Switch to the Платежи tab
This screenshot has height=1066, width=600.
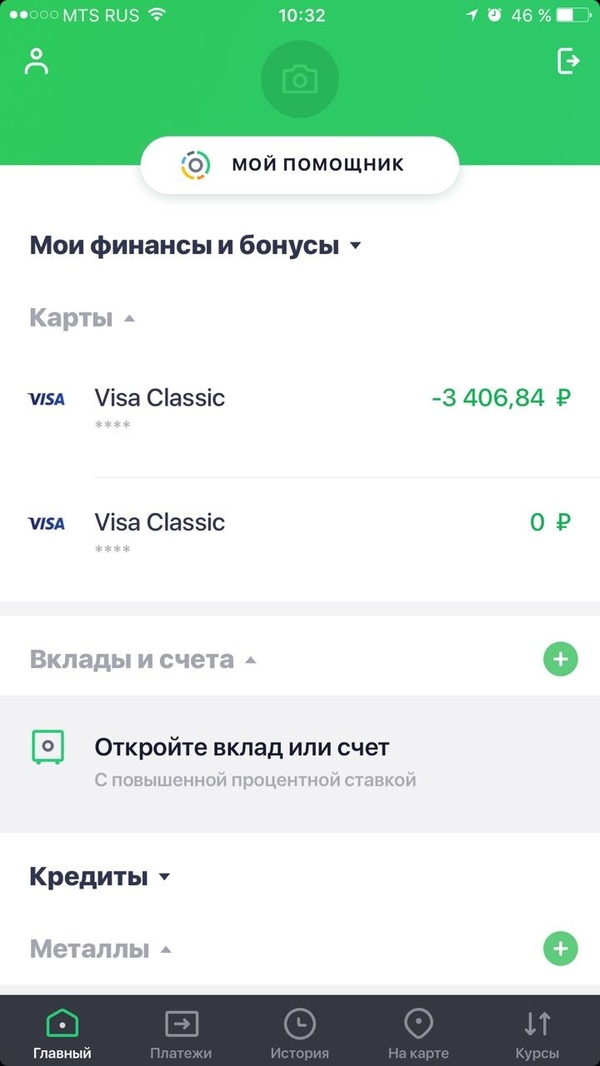[x=181, y=1033]
